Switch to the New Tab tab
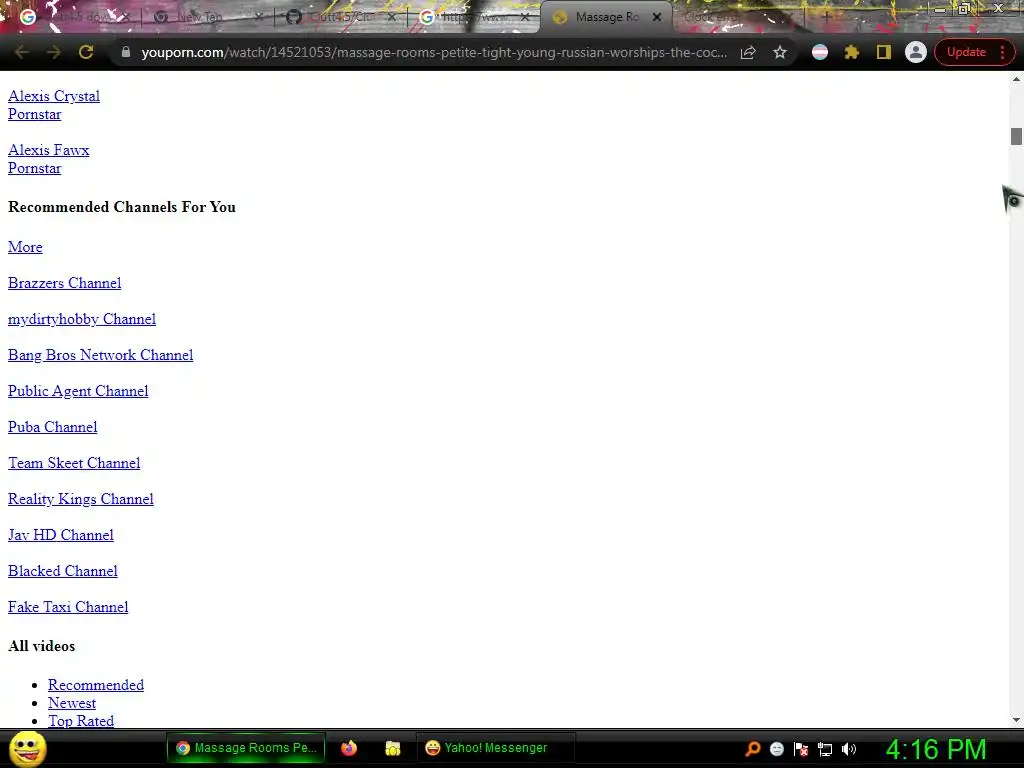This screenshot has width=1024, height=768. 208,17
